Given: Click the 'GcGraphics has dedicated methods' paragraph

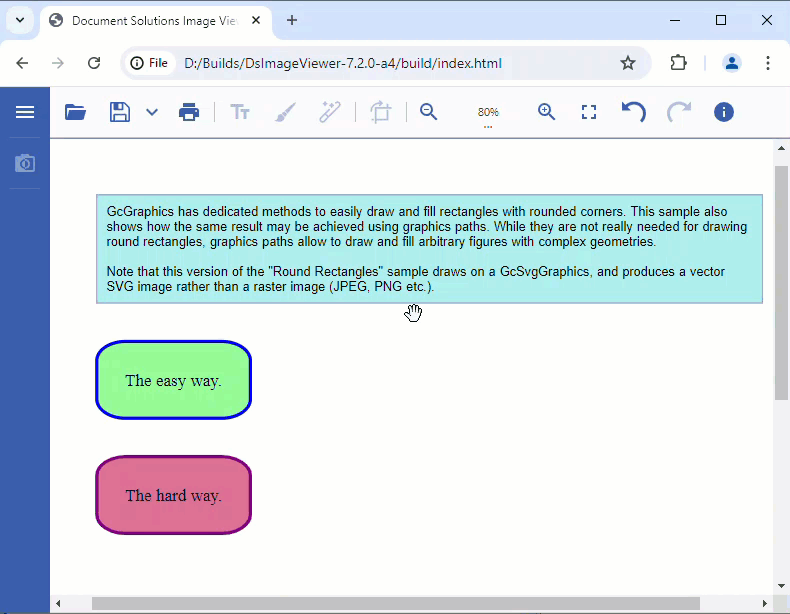Looking at the screenshot, I should coord(427,227).
